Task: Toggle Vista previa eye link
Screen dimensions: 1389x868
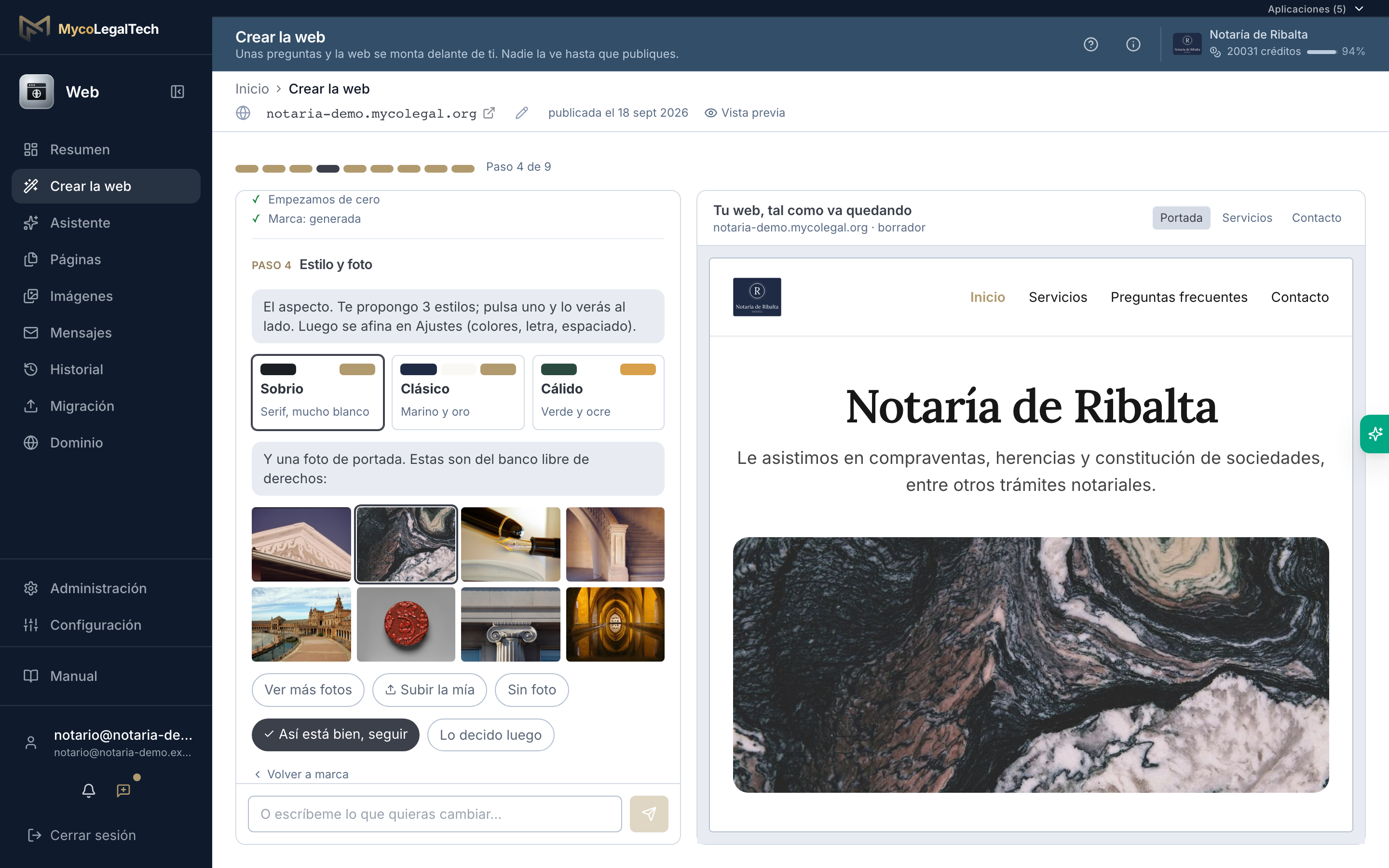Action: click(745, 113)
